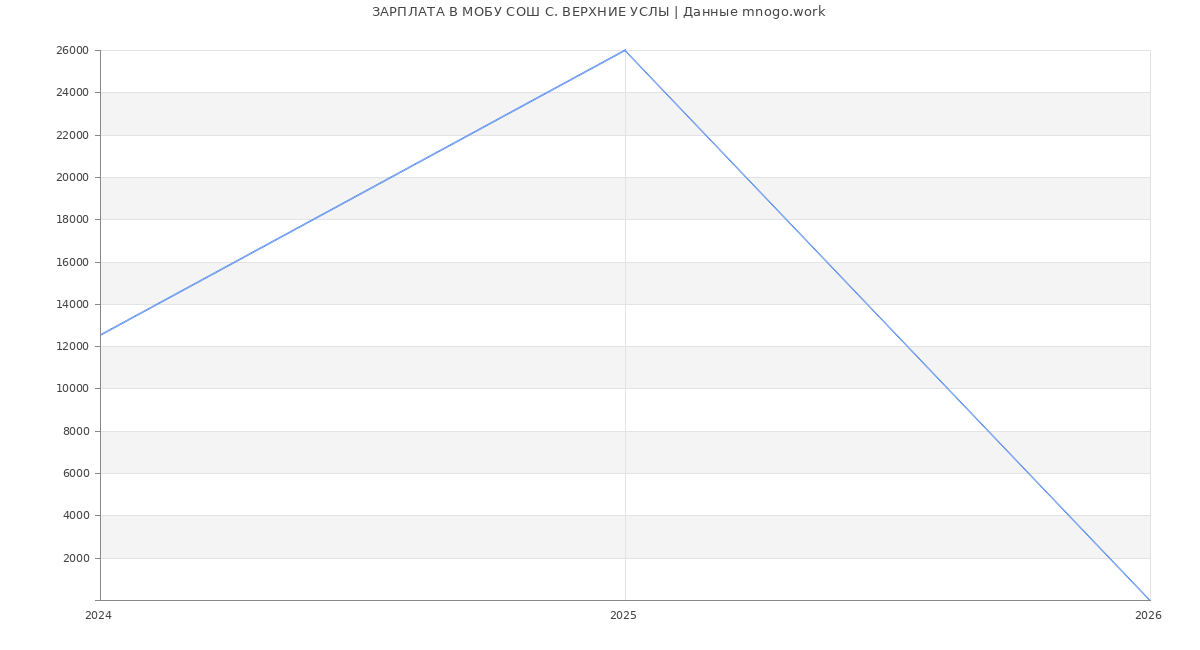Select the 10000 y-axis label

click(72, 388)
